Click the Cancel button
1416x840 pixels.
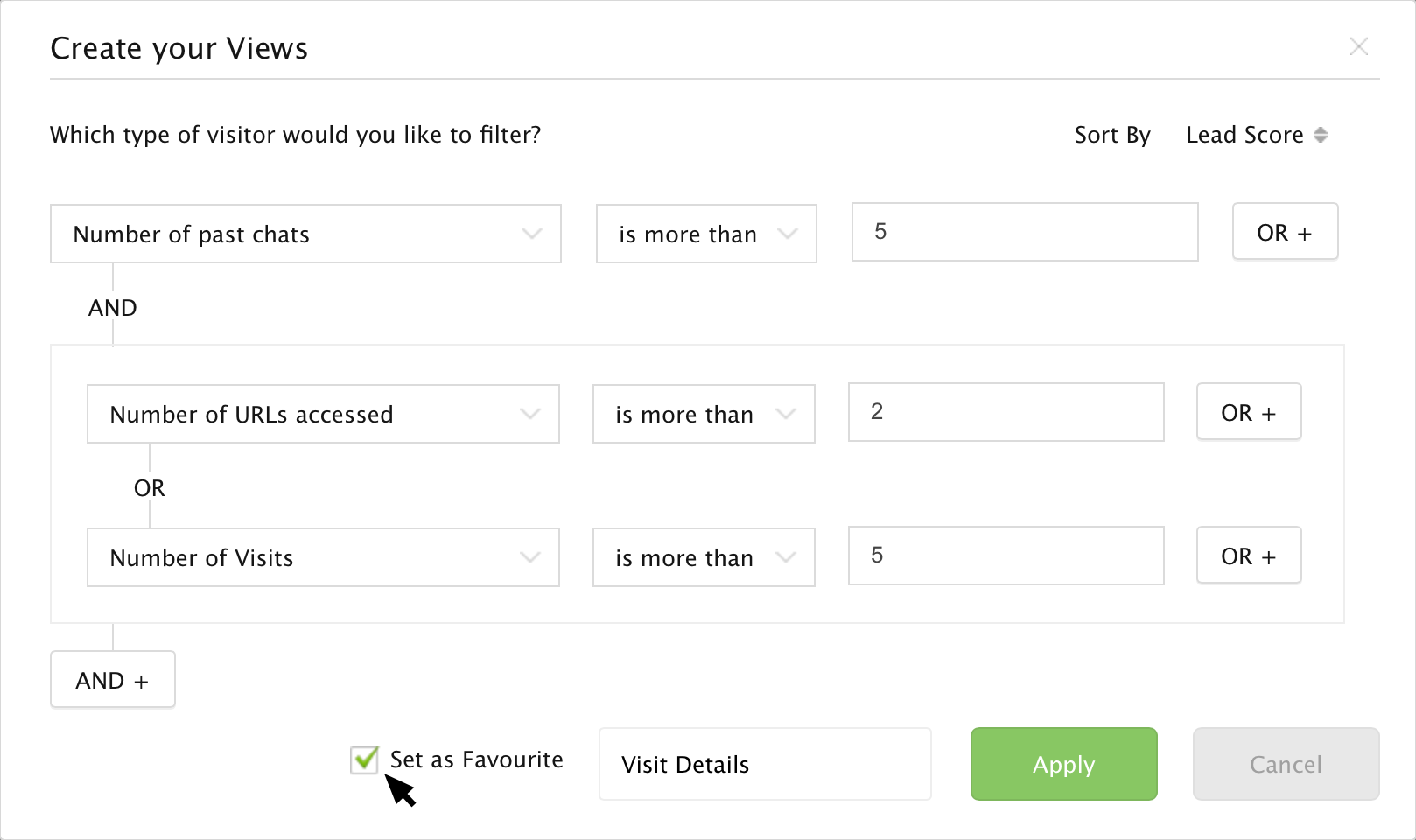coord(1286,764)
